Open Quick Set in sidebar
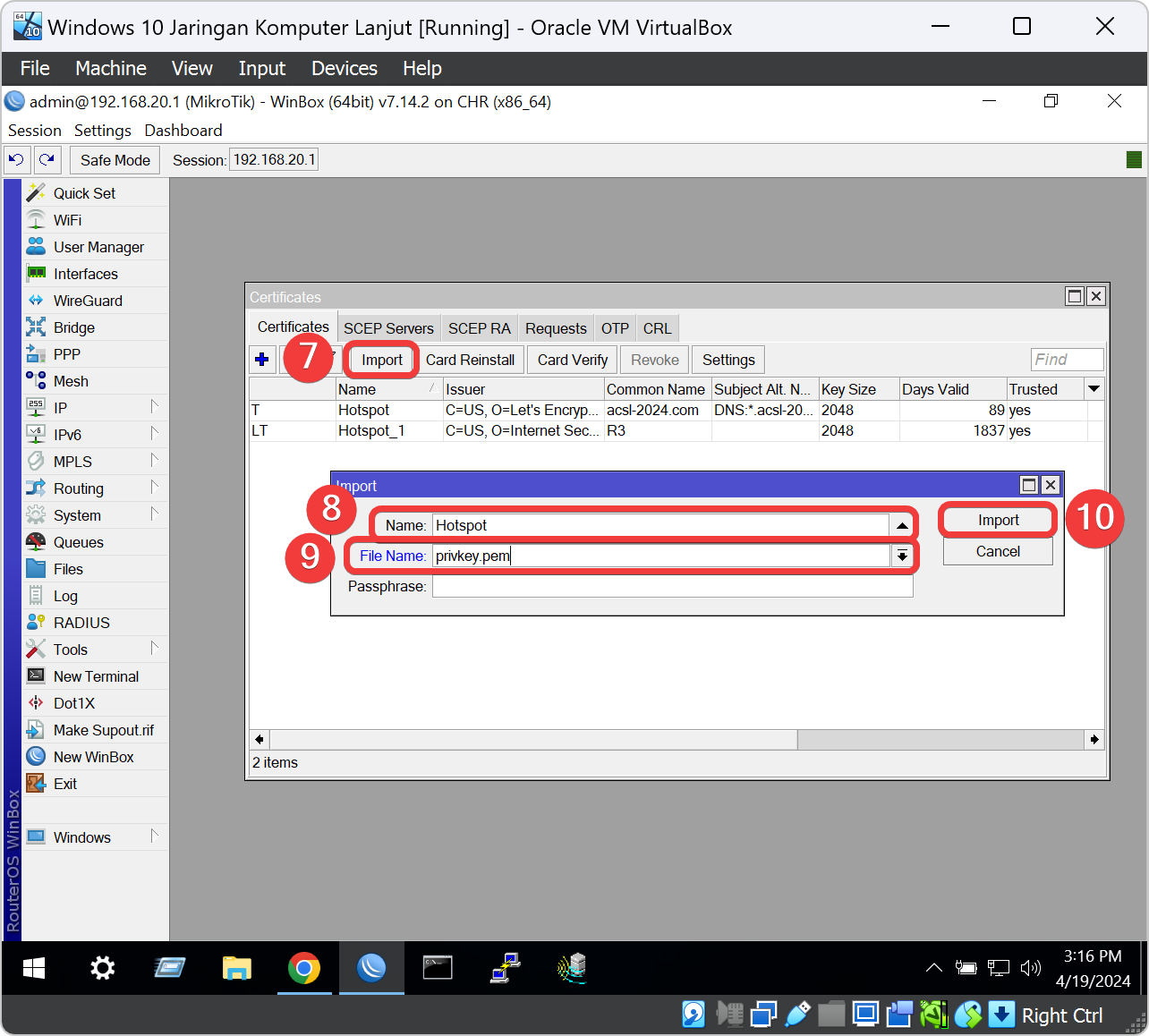The image size is (1149, 1036). click(84, 193)
